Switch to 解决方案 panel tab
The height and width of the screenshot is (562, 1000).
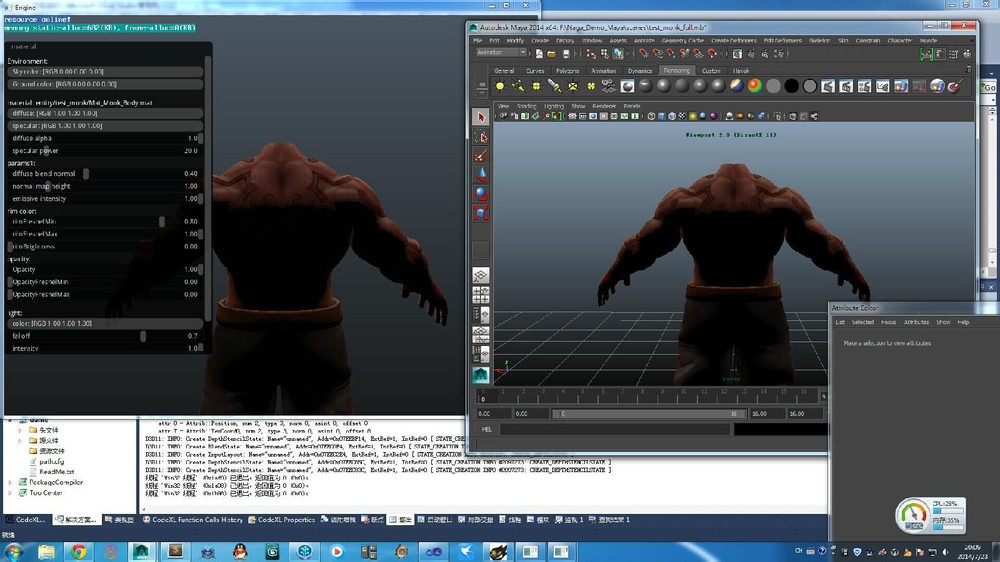(75, 520)
